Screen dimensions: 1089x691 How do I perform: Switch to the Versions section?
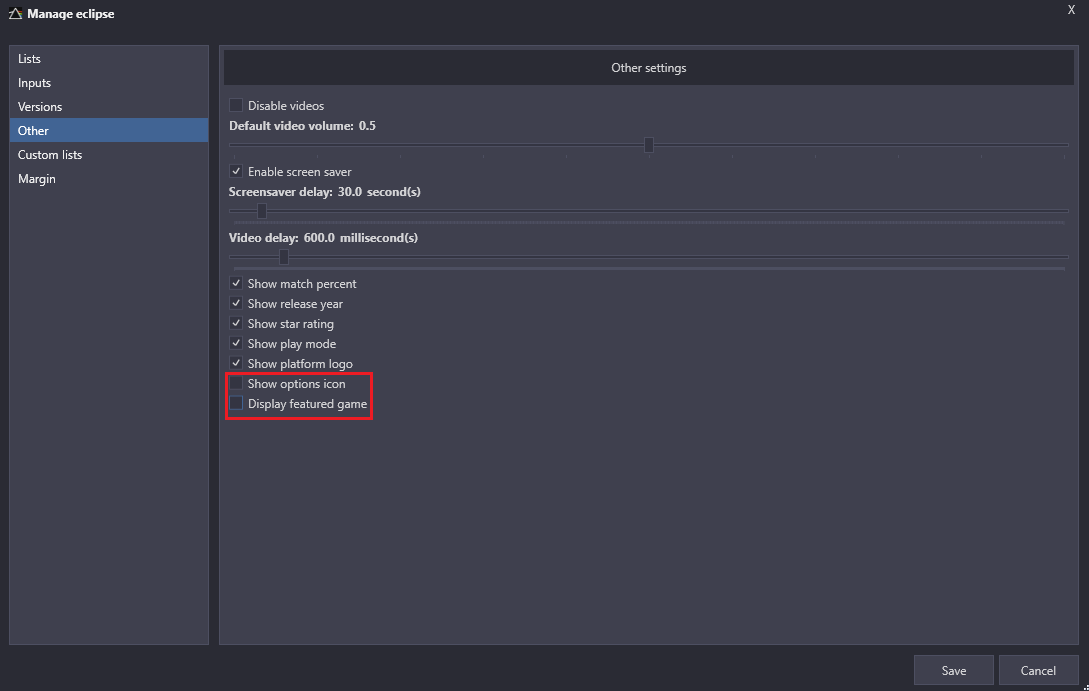(109, 107)
